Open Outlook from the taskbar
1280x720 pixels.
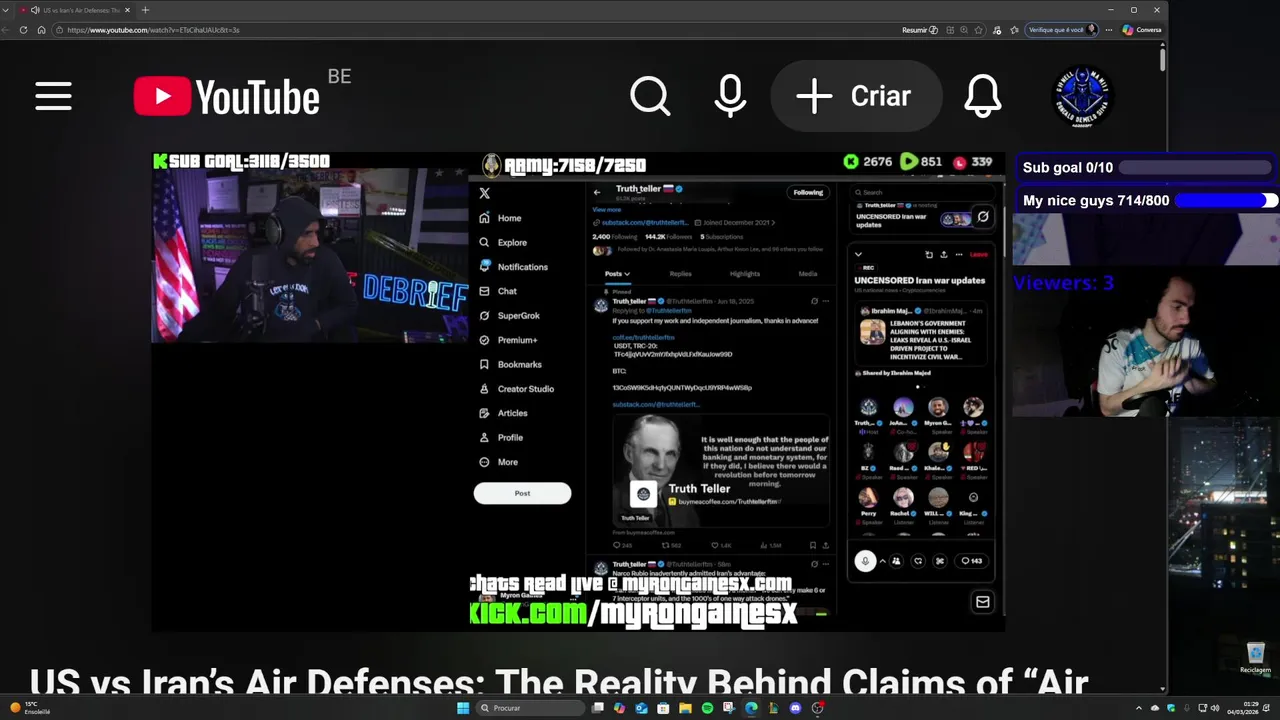pos(641,708)
